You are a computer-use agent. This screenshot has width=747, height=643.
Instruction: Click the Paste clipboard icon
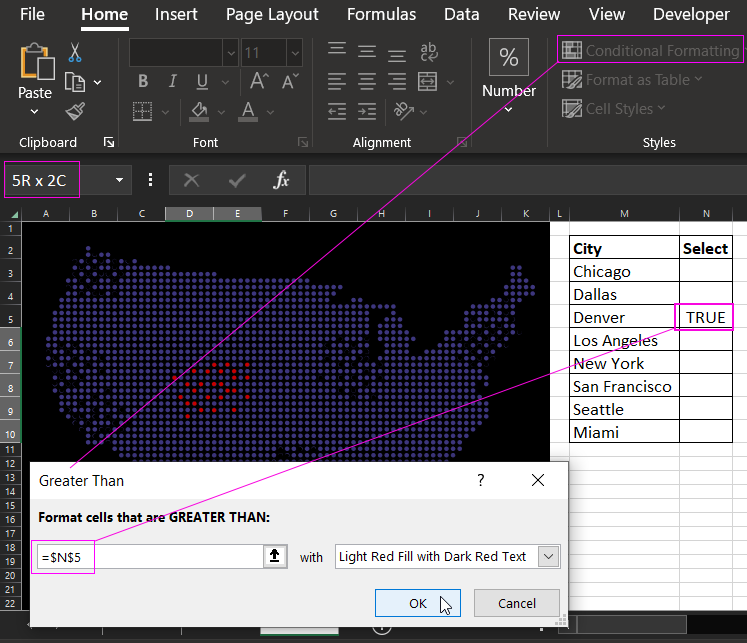tap(35, 63)
